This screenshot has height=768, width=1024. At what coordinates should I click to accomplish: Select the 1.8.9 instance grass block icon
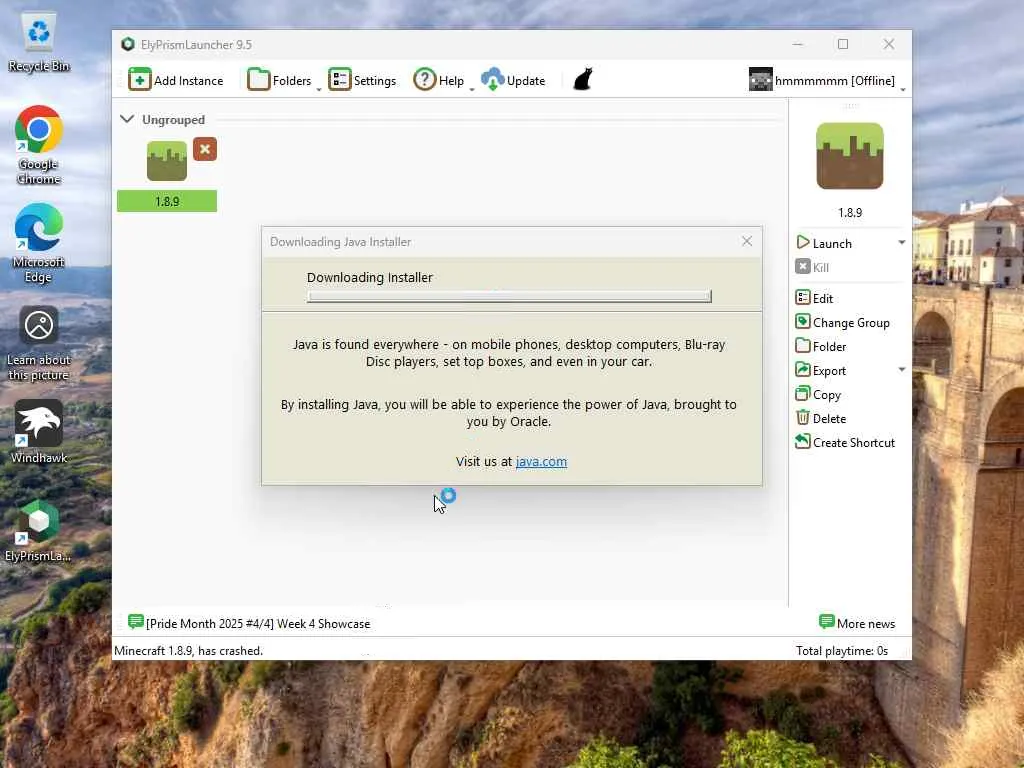[167, 161]
